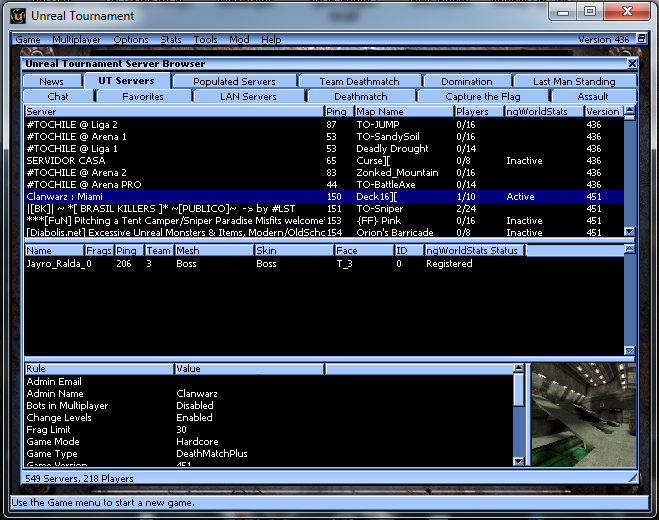The image size is (659, 520).
Task: Sort by the Map Name column header
Action: tap(404, 111)
